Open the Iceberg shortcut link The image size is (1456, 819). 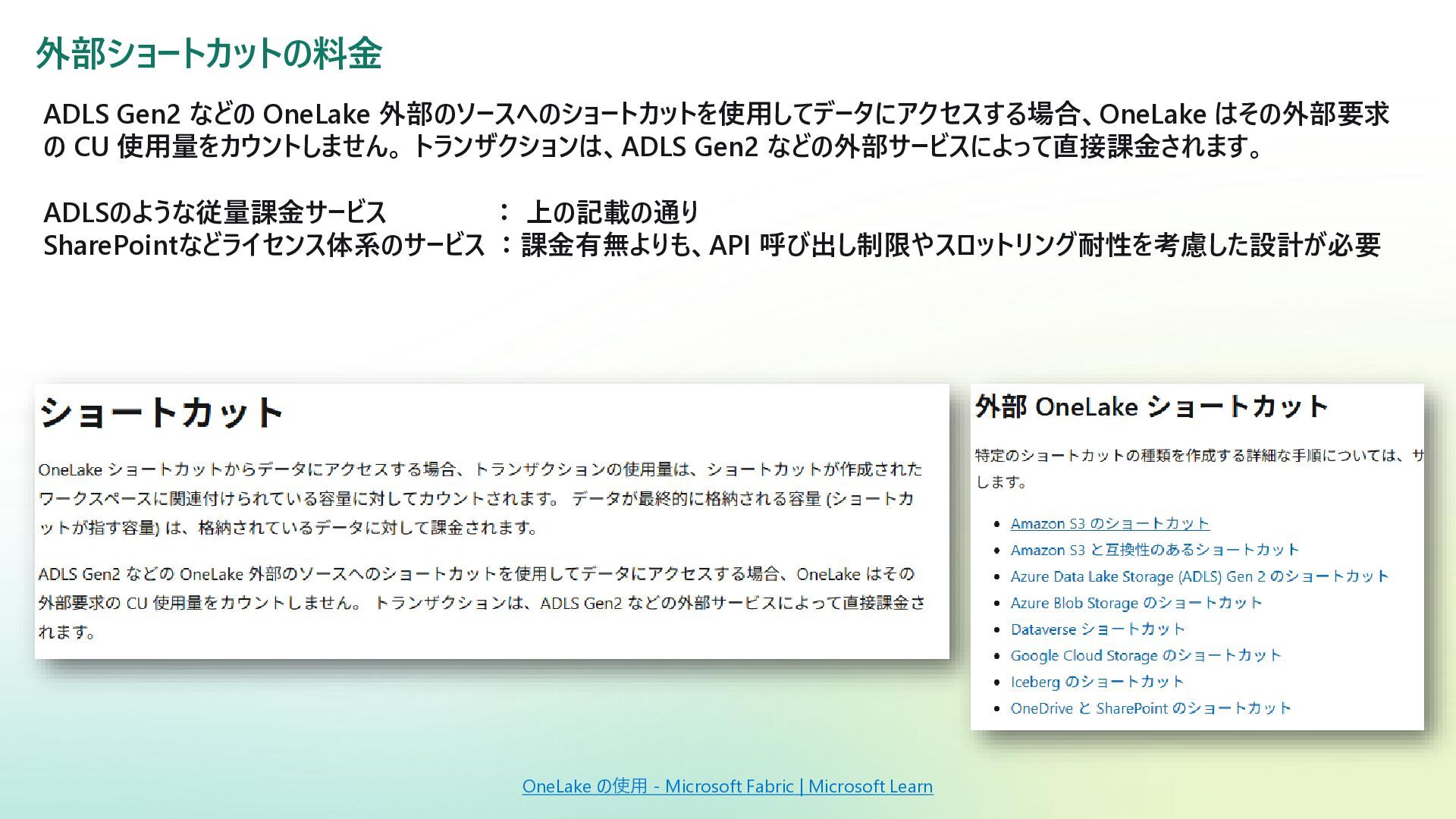point(1097,682)
